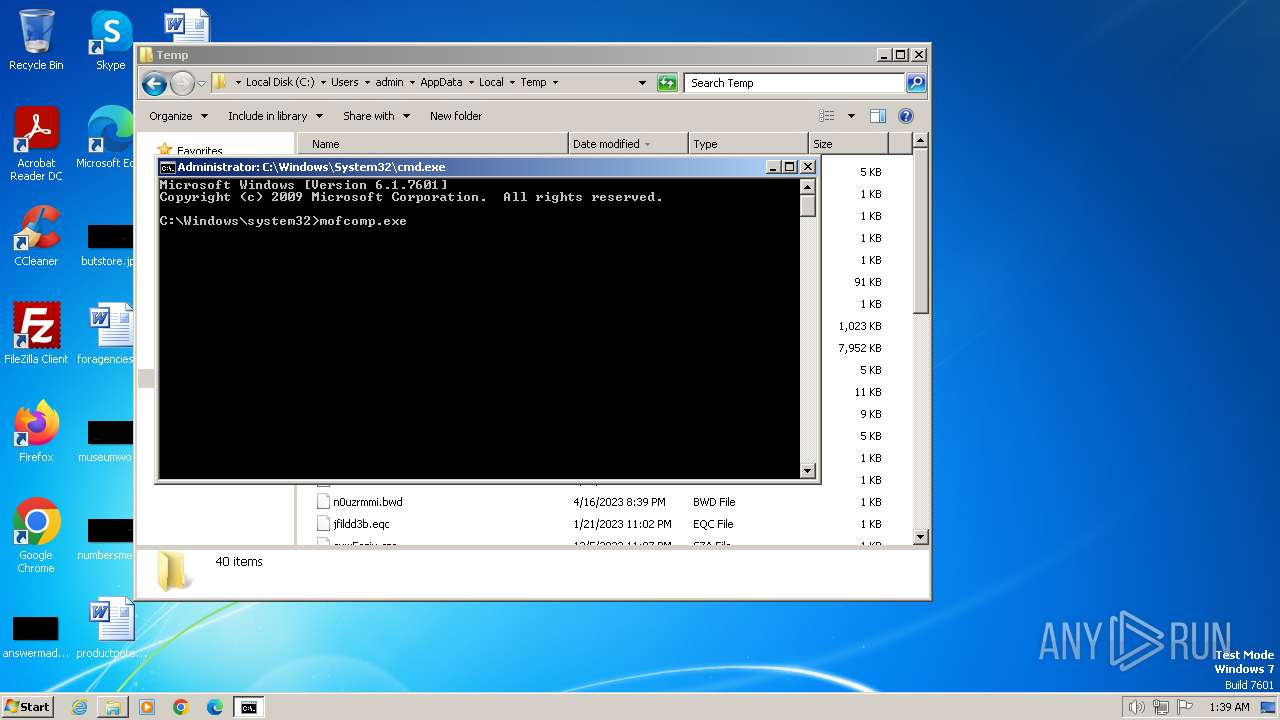
Task: Click the Chrome icon on the taskbar
Action: coord(181,707)
